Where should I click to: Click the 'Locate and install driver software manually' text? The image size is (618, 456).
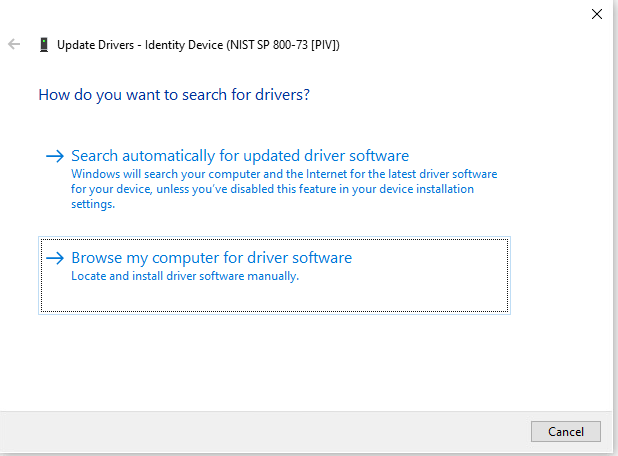click(x=185, y=277)
